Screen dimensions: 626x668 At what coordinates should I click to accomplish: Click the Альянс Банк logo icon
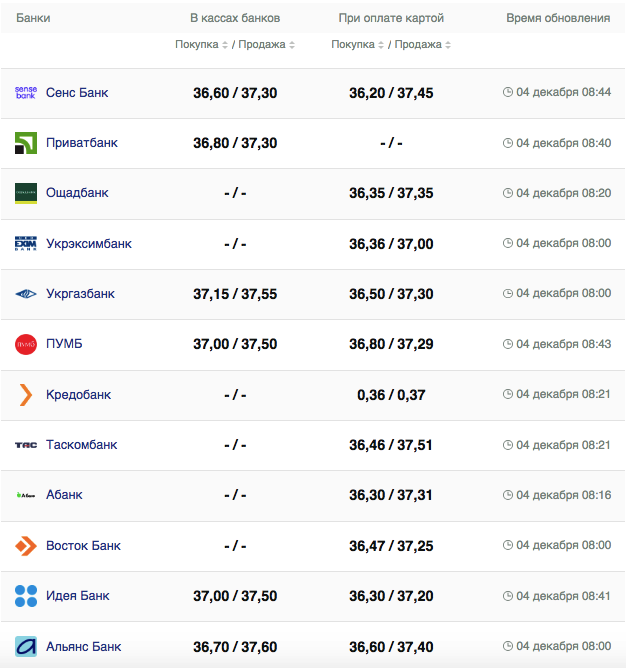coord(26,647)
